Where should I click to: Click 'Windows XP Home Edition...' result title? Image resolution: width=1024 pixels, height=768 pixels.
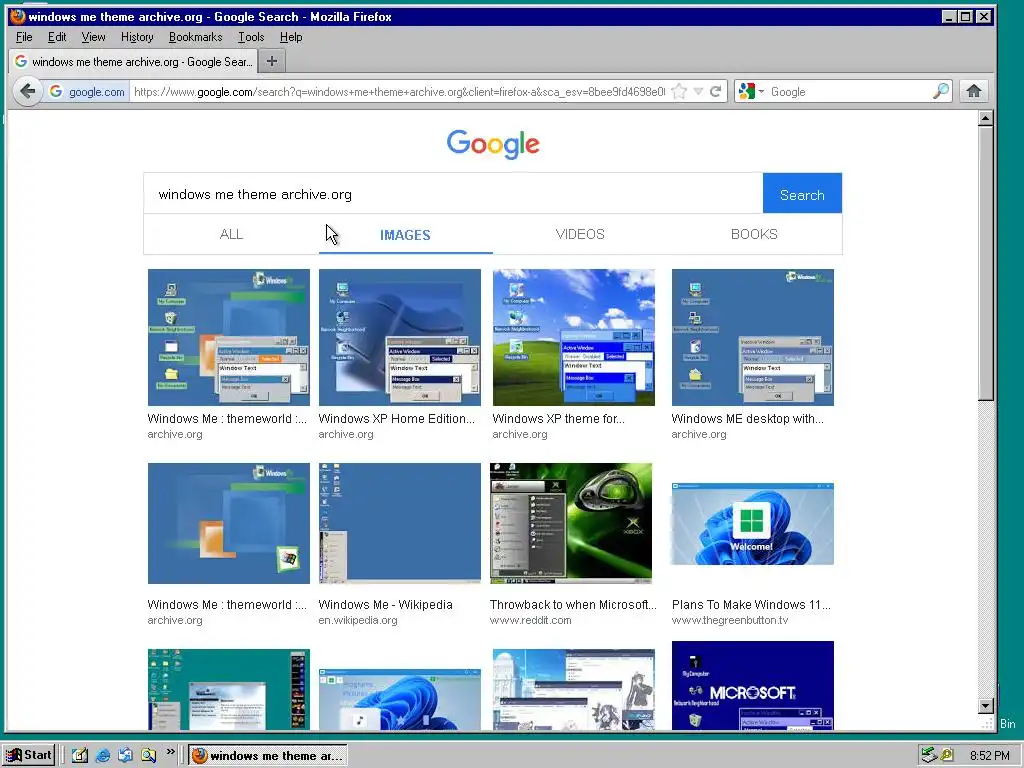[x=396, y=419]
